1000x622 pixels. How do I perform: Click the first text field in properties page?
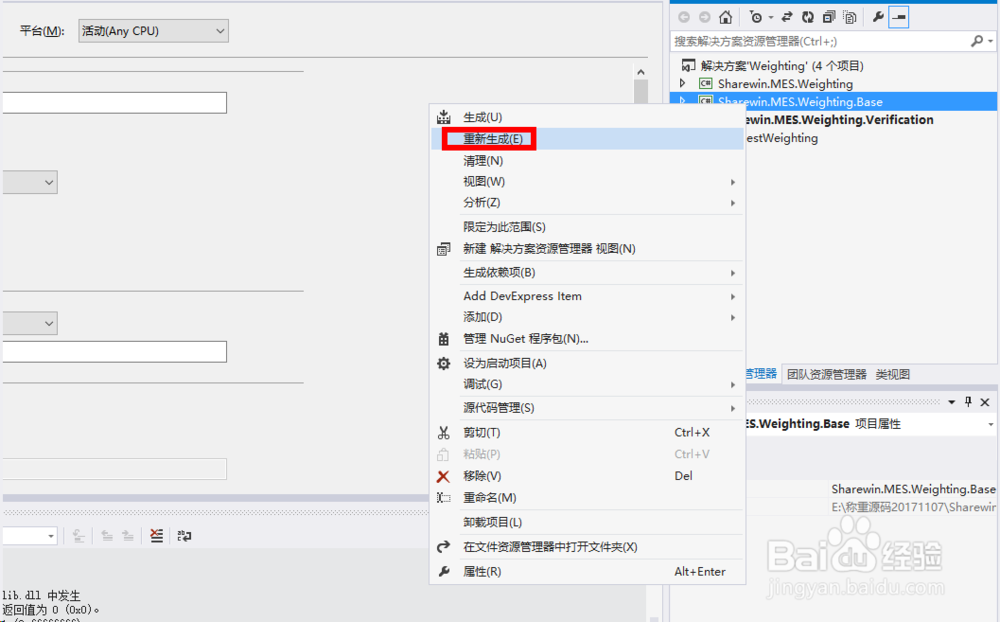pos(114,103)
